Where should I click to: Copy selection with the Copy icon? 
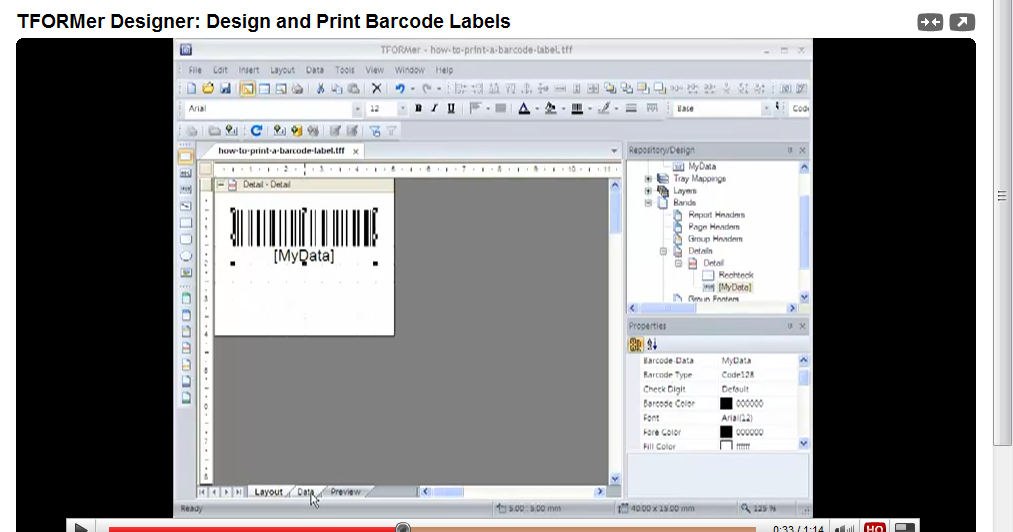[x=337, y=89]
